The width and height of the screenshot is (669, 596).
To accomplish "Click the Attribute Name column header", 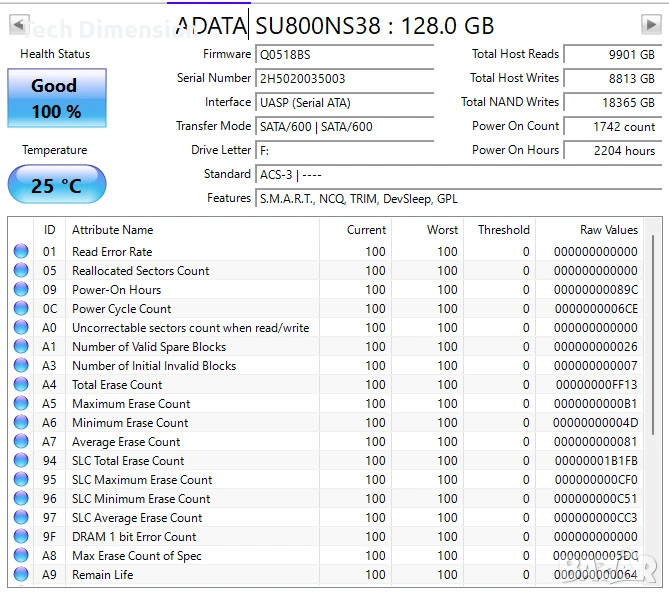I will tap(112, 230).
